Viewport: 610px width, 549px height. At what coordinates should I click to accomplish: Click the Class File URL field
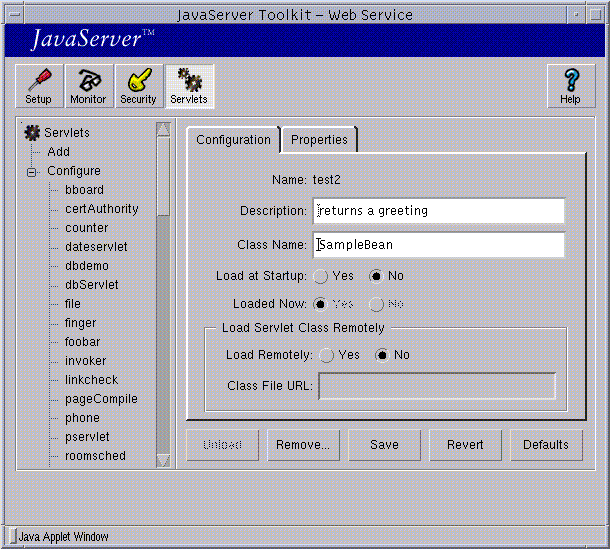(437, 386)
